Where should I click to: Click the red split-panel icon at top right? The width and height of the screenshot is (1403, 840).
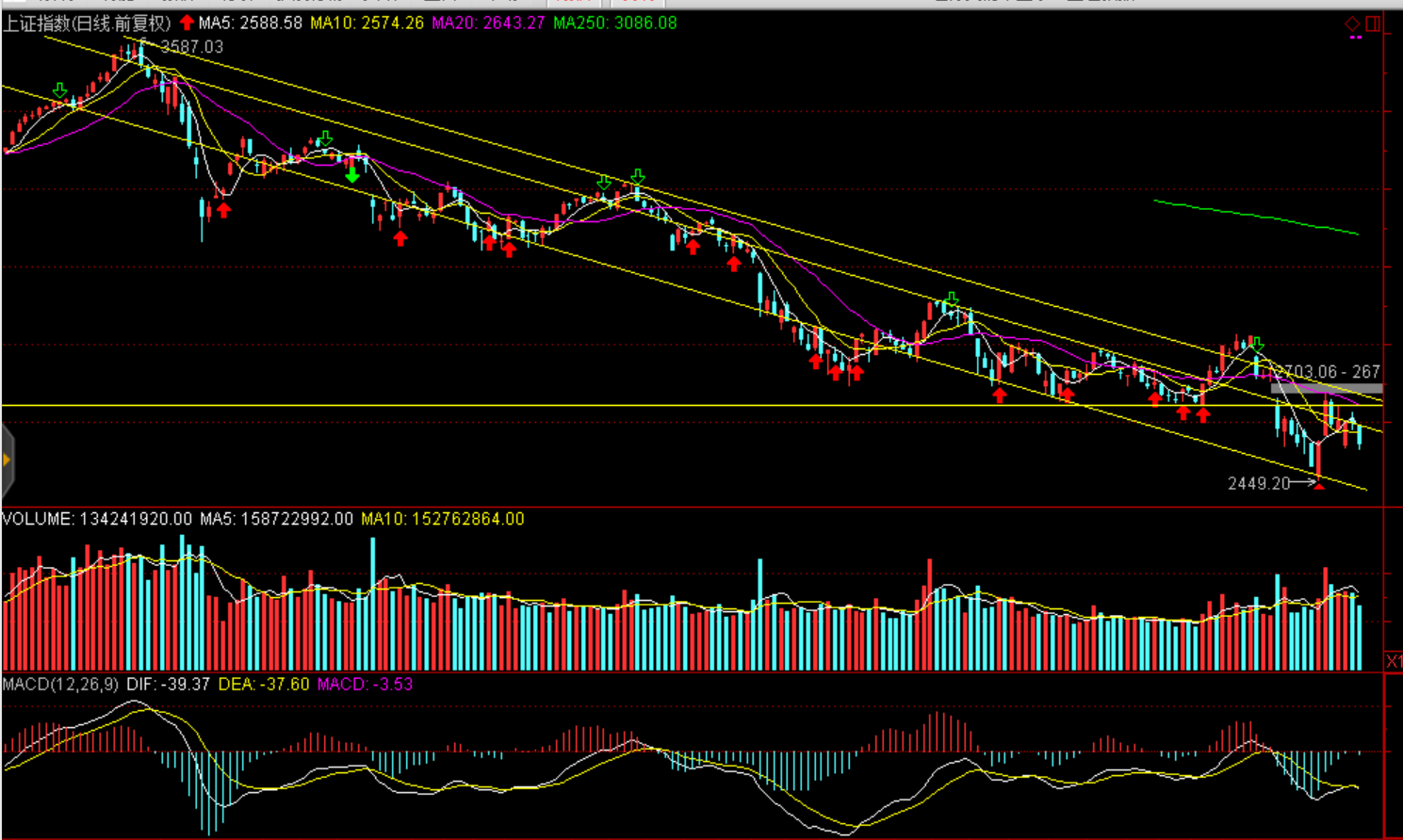1373,24
